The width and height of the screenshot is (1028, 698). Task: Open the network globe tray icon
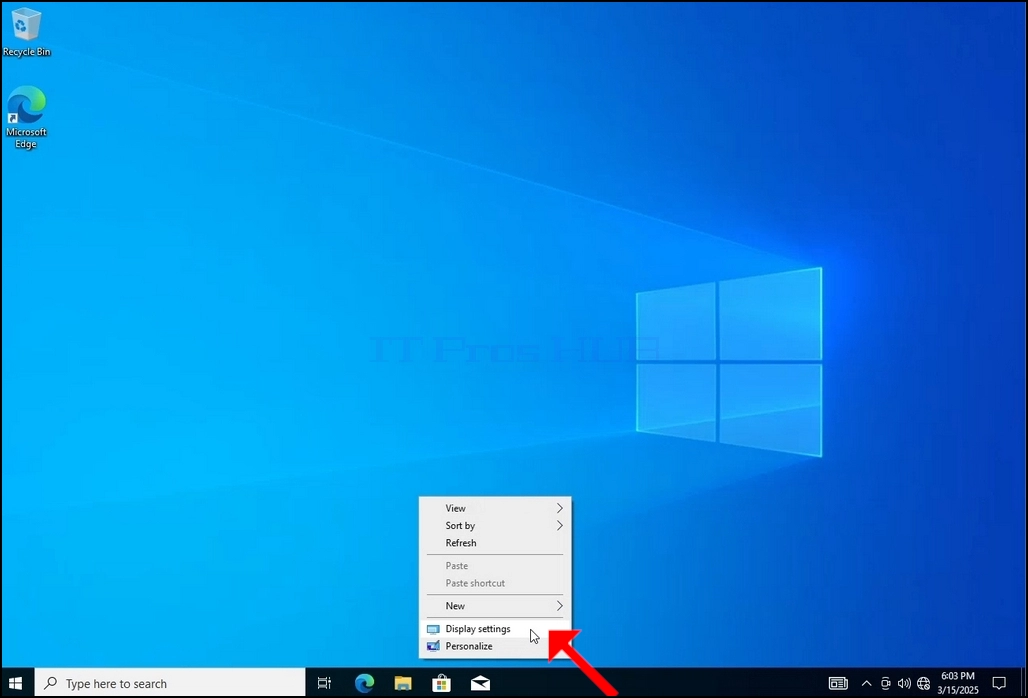(x=924, y=684)
